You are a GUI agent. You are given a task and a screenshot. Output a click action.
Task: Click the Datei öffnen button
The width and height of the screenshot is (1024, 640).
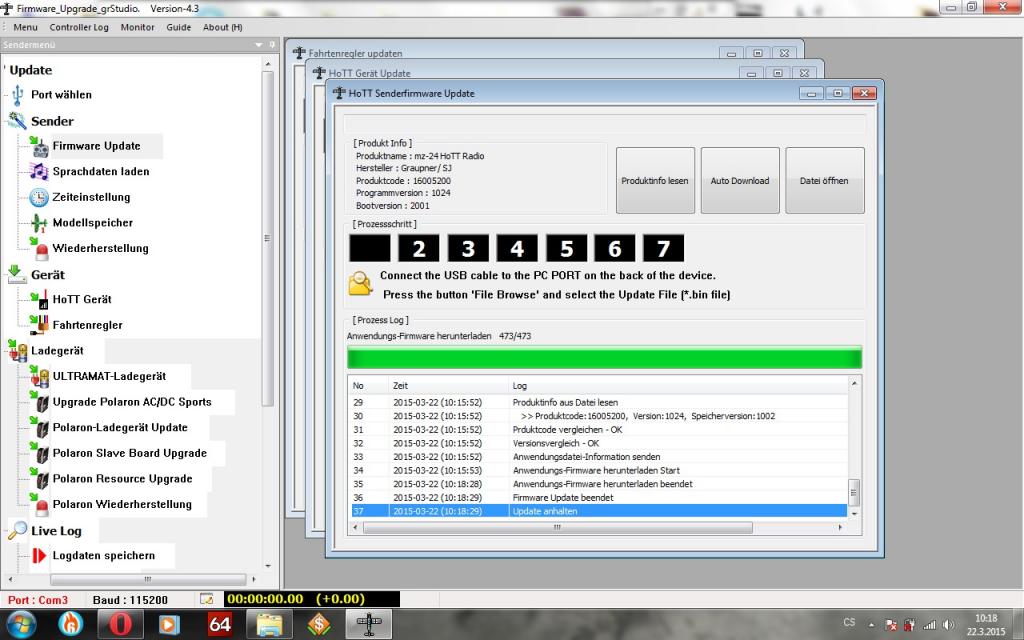[x=824, y=181]
